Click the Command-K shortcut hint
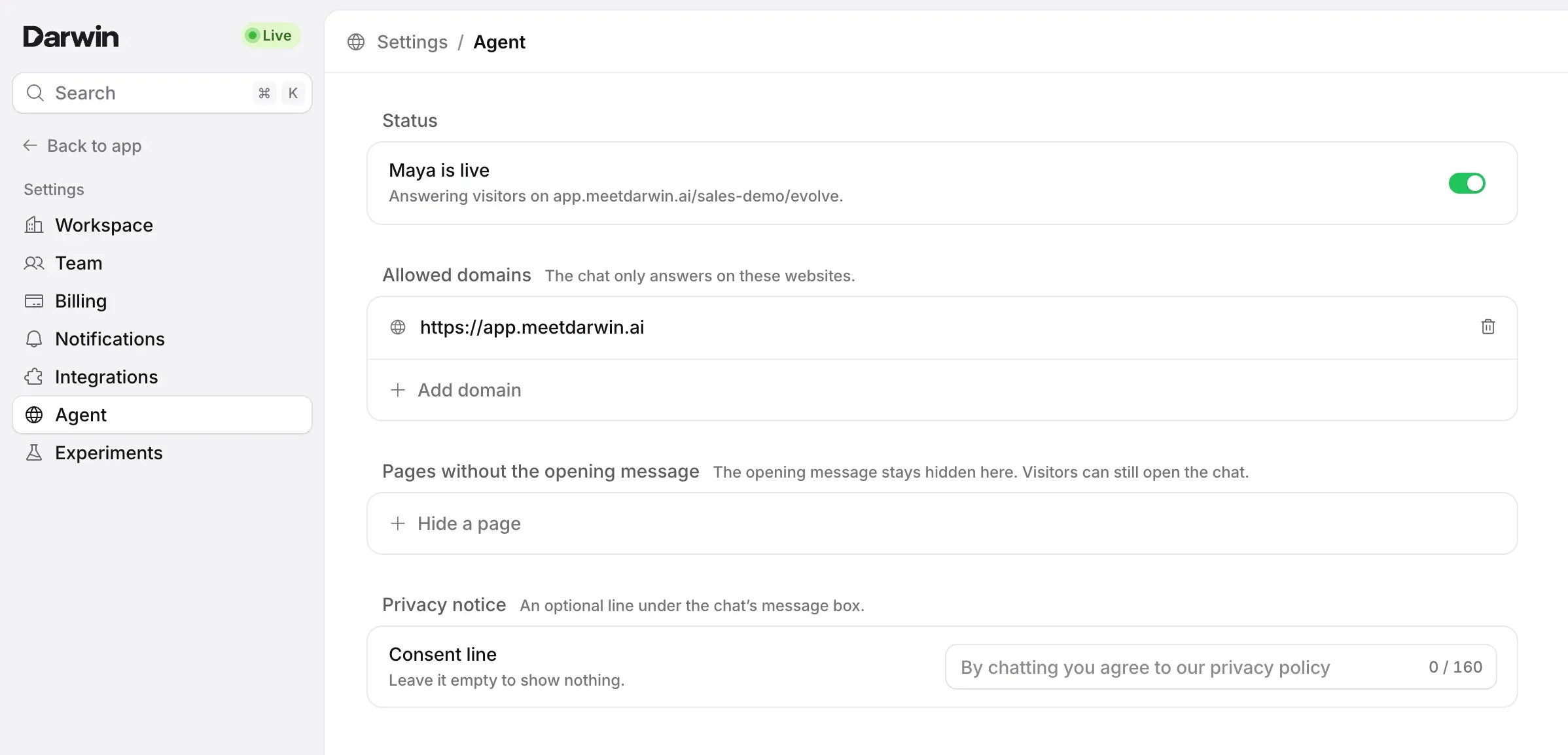 tap(278, 93)
